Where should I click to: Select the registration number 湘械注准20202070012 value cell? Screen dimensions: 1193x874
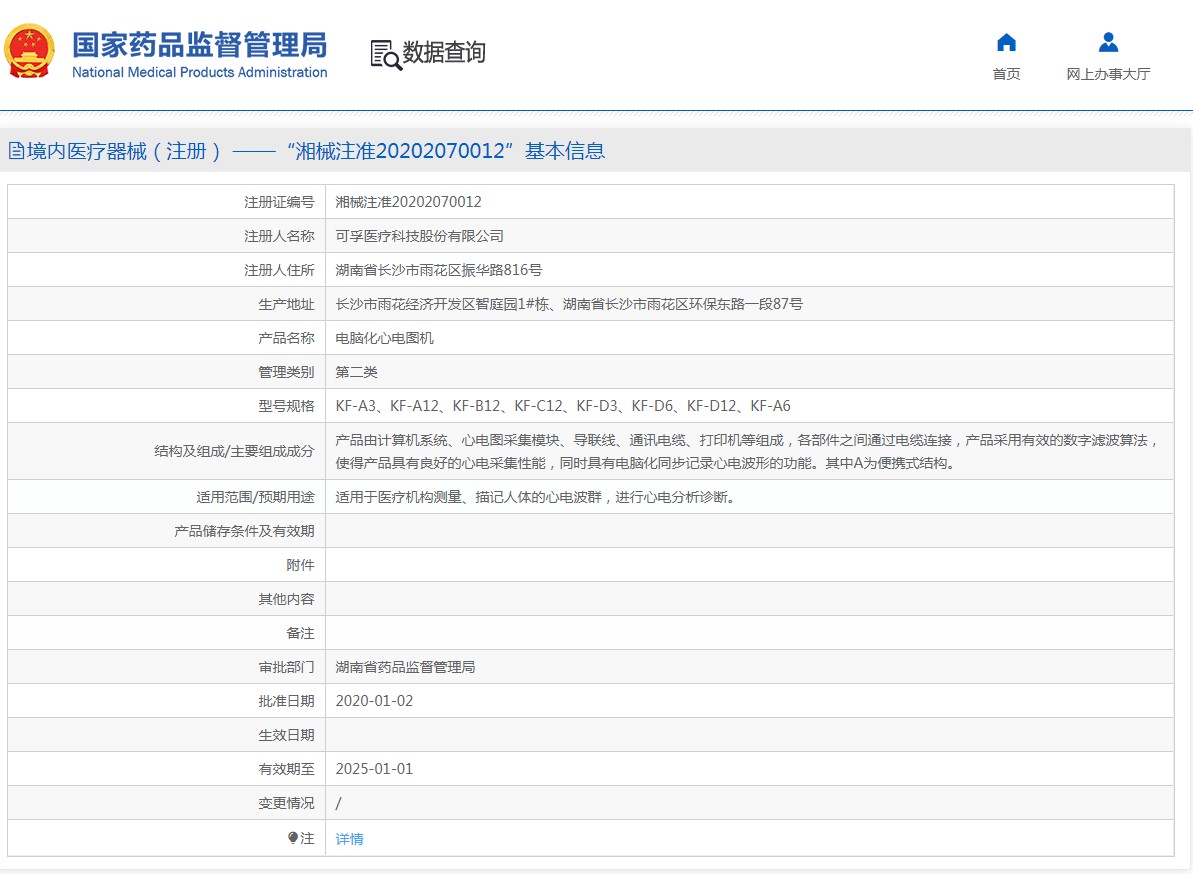coord(408,202)
